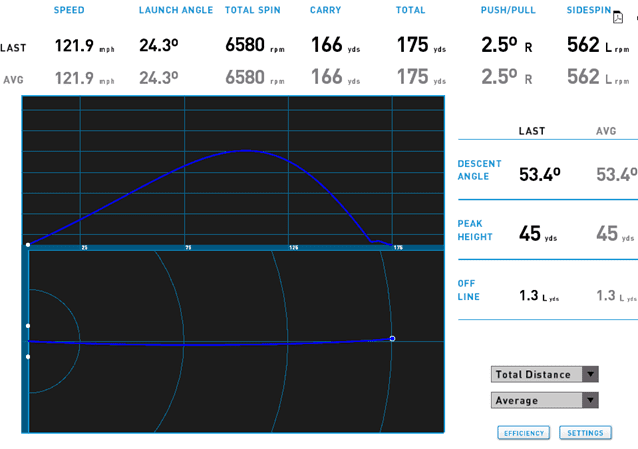The height and width of the screenshot is (449, 638).
Task: Click the apex of the blue trajectory curve
Action: (x=246, y=150)
